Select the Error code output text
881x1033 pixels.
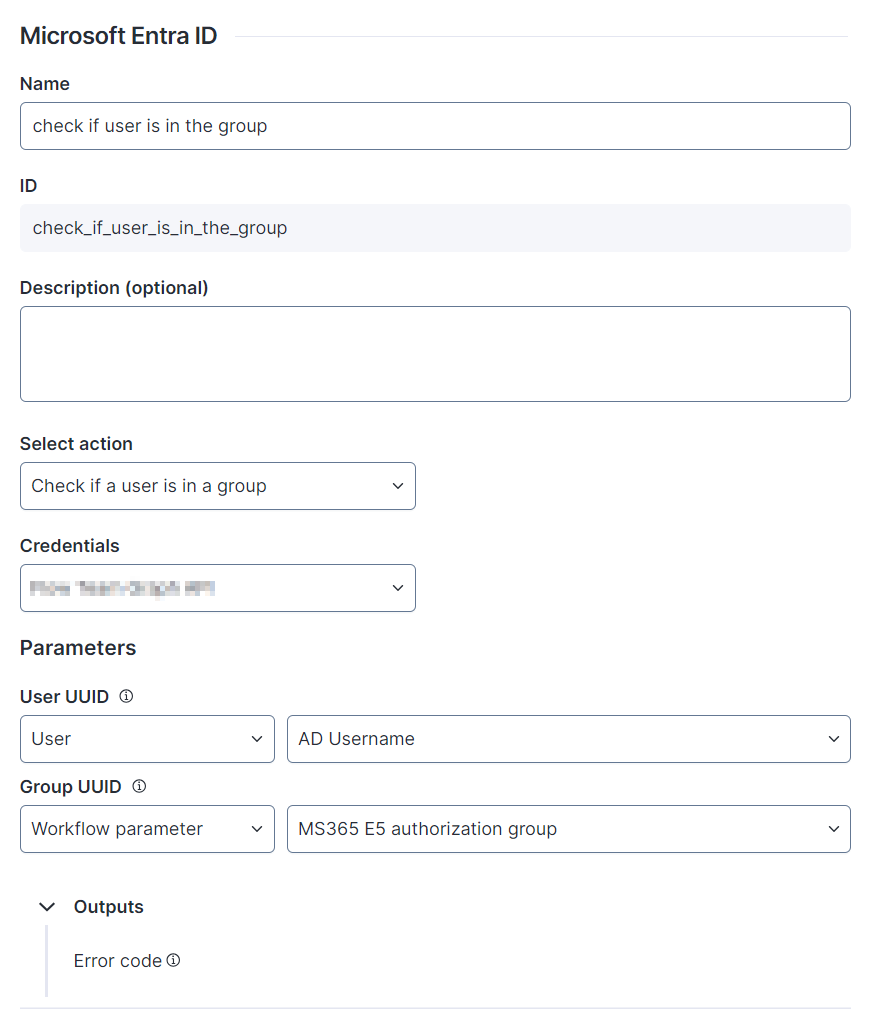(x=117, y=961)
